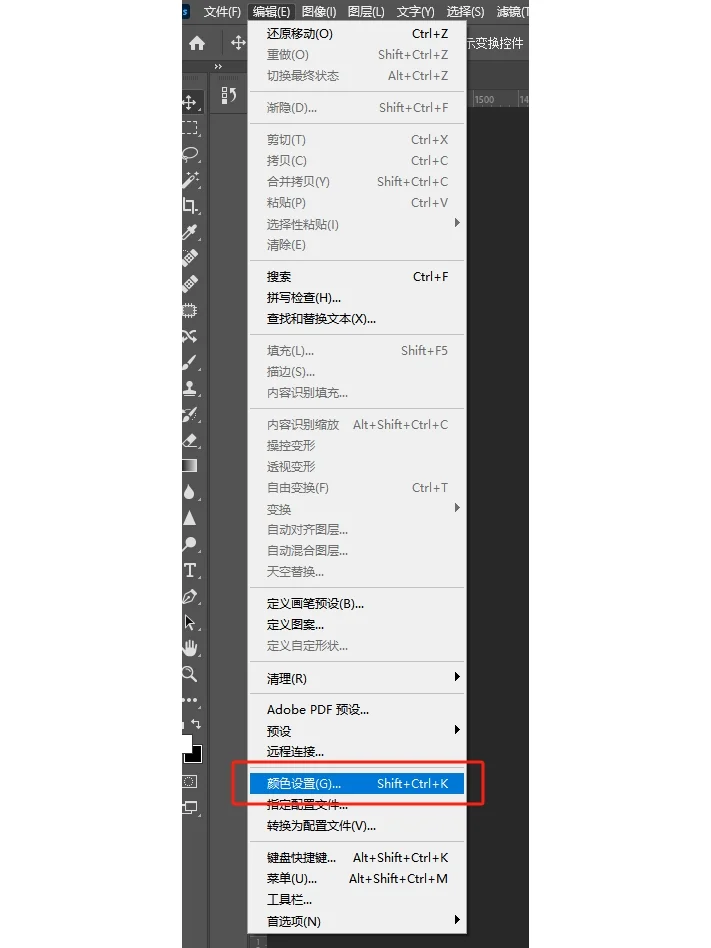Screen dimensions: 711x948
Task: Choose 还原移动(O) menu entry
Action: (357, 34)
